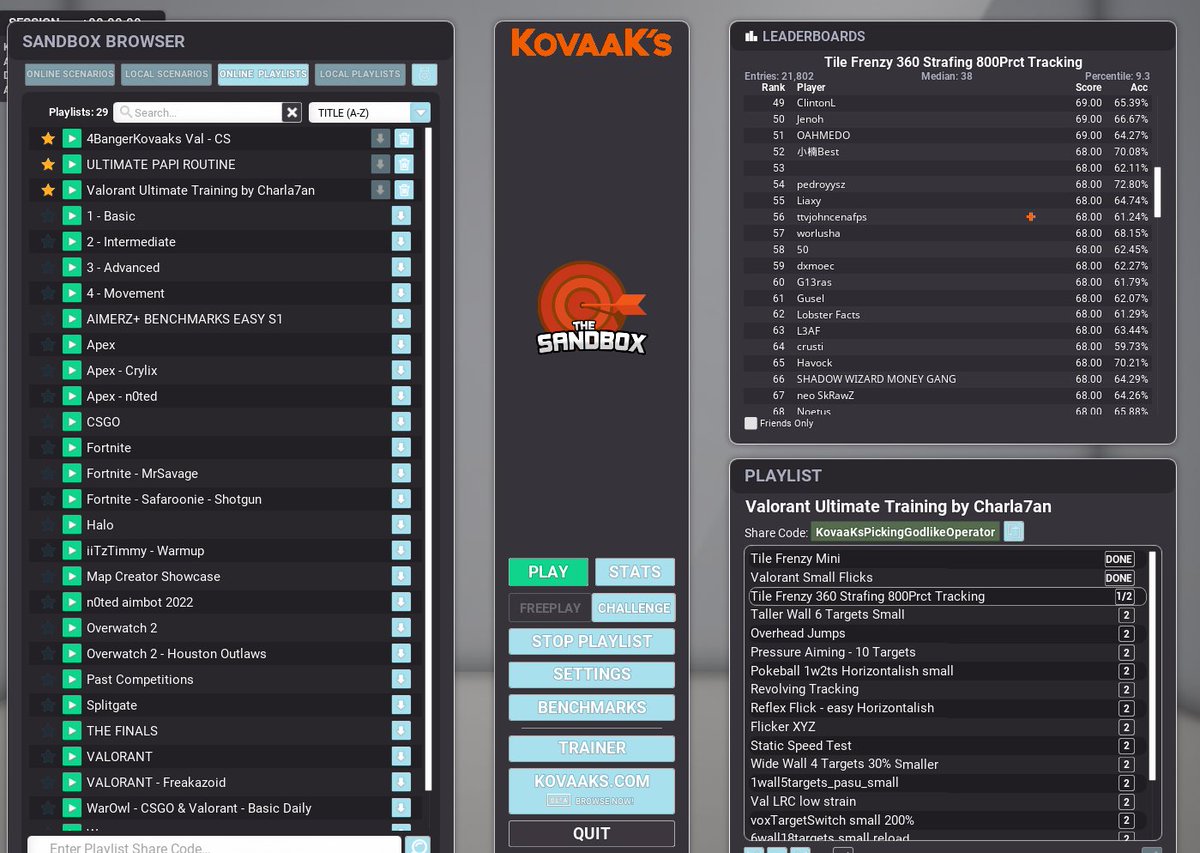The width and height of the screenshot is (1200, 853).
Task: Switch to Local Scenarios tab
Action: click(x=167, y=74)
